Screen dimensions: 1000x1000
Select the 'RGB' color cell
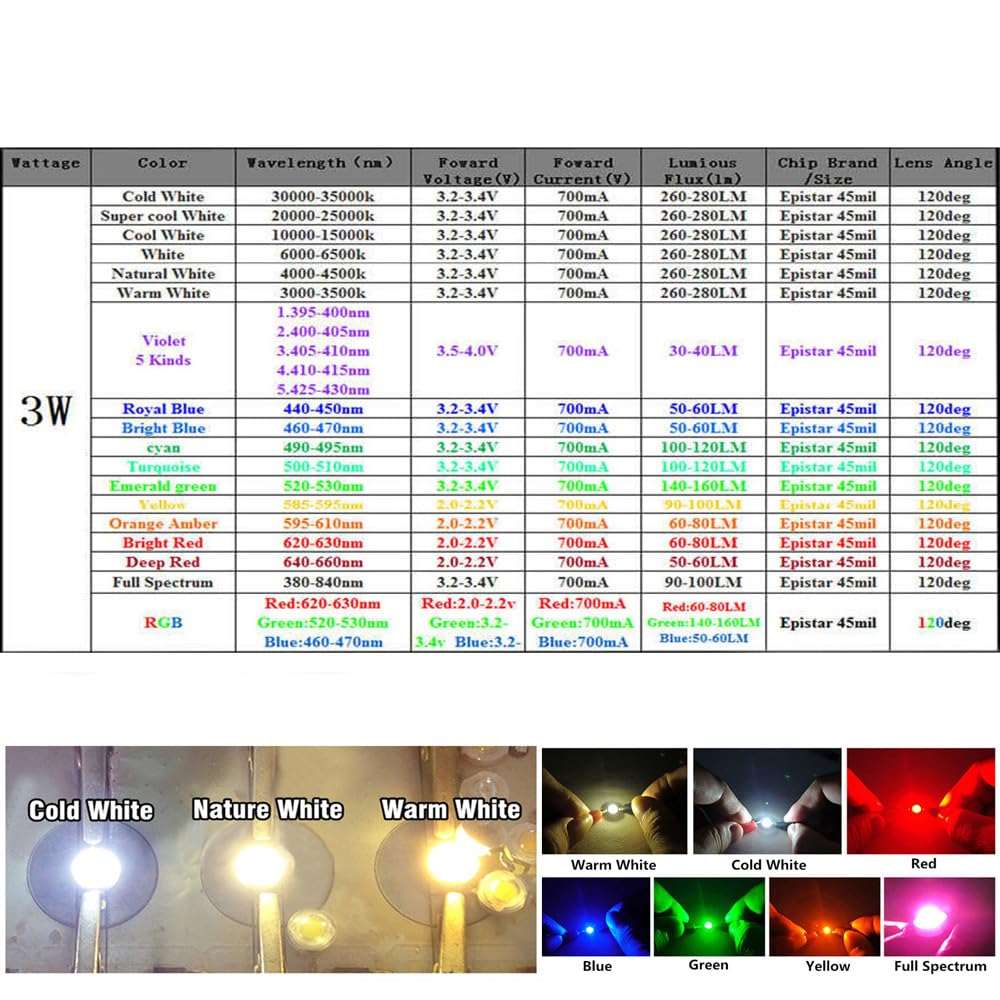pyautogui.click(x=163, y=622)
